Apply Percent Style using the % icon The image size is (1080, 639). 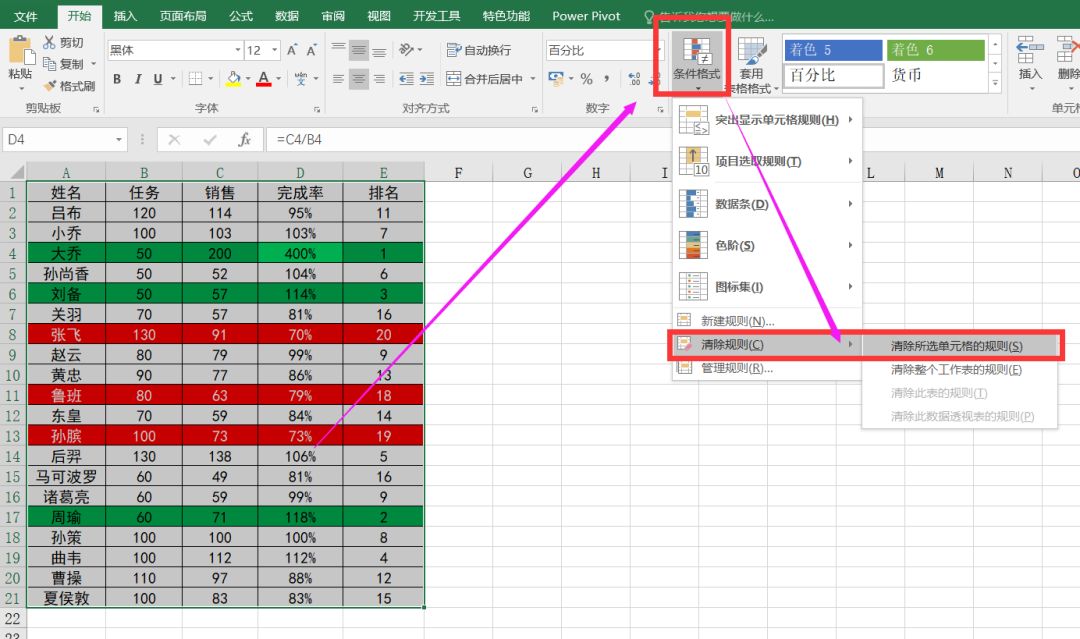point(586,78)
